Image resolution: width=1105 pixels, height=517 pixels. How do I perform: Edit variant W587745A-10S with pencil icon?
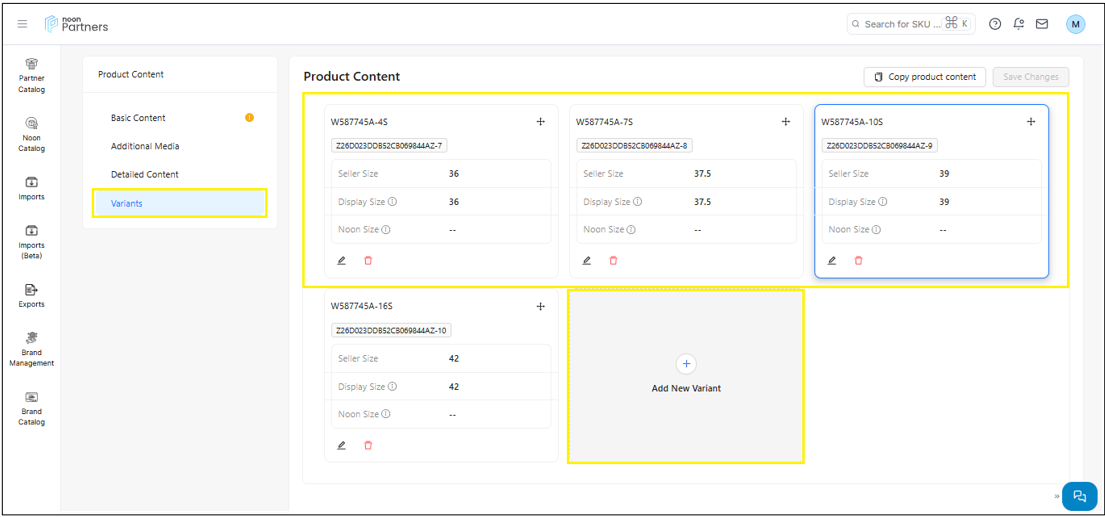(x=832, y=261)
